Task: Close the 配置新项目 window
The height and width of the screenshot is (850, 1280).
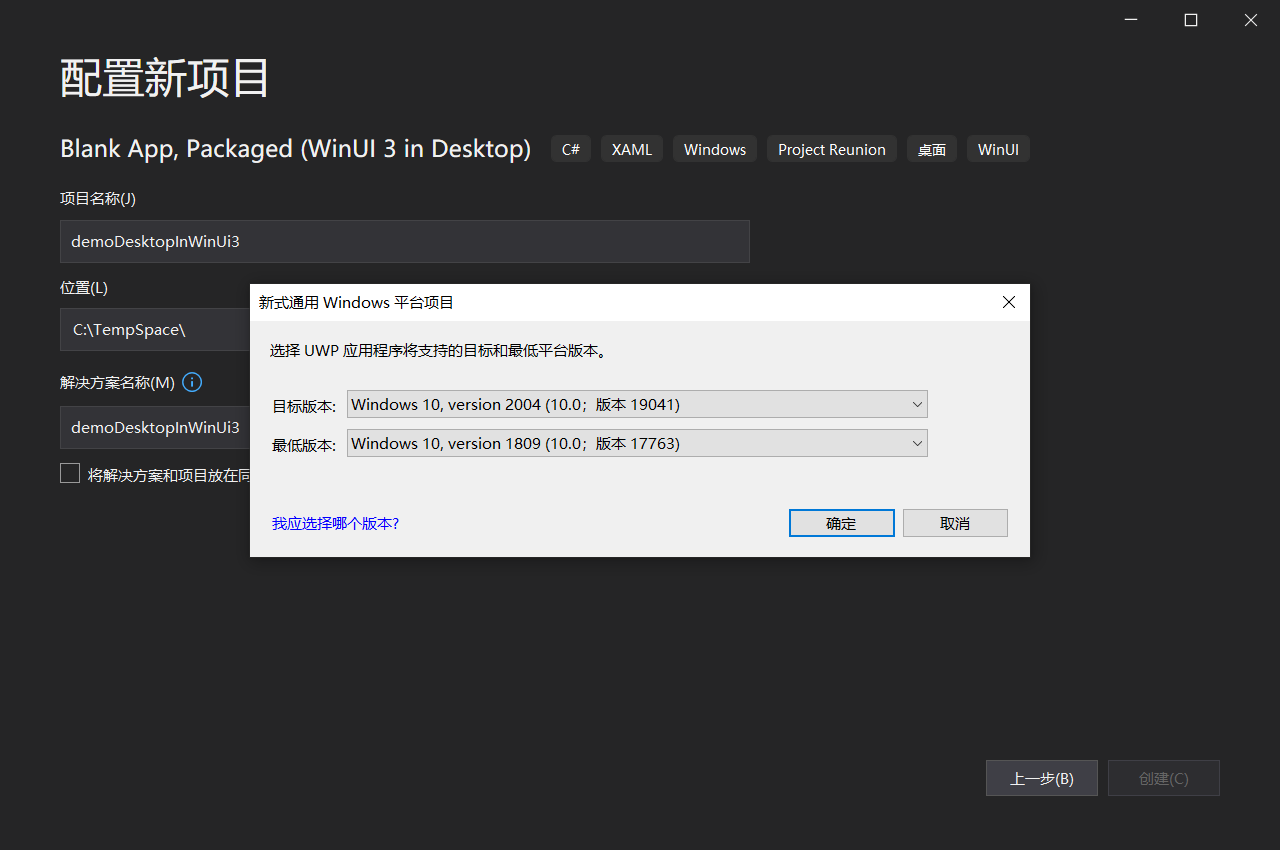Action: click(1250, 20)
